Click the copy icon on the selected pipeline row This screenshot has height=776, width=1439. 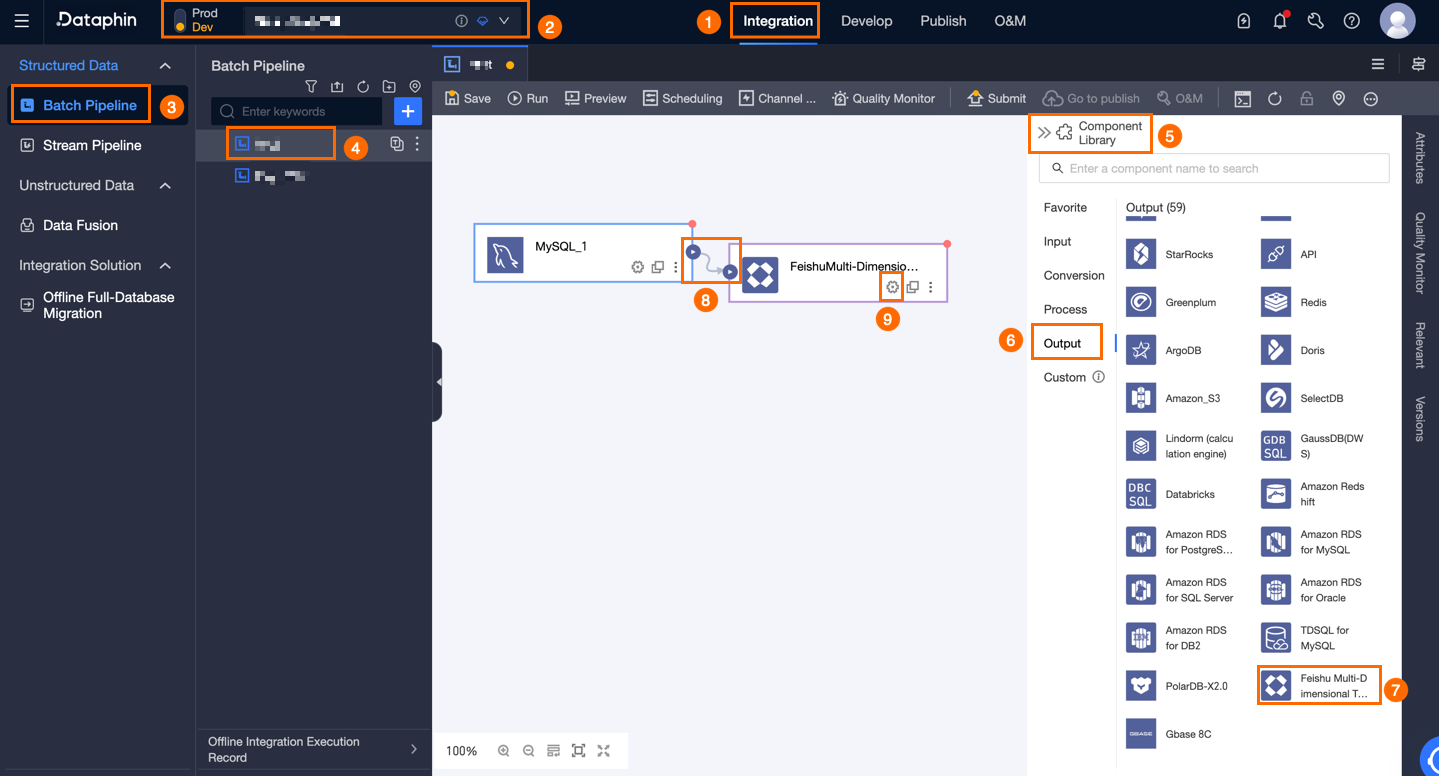point(397,144)
